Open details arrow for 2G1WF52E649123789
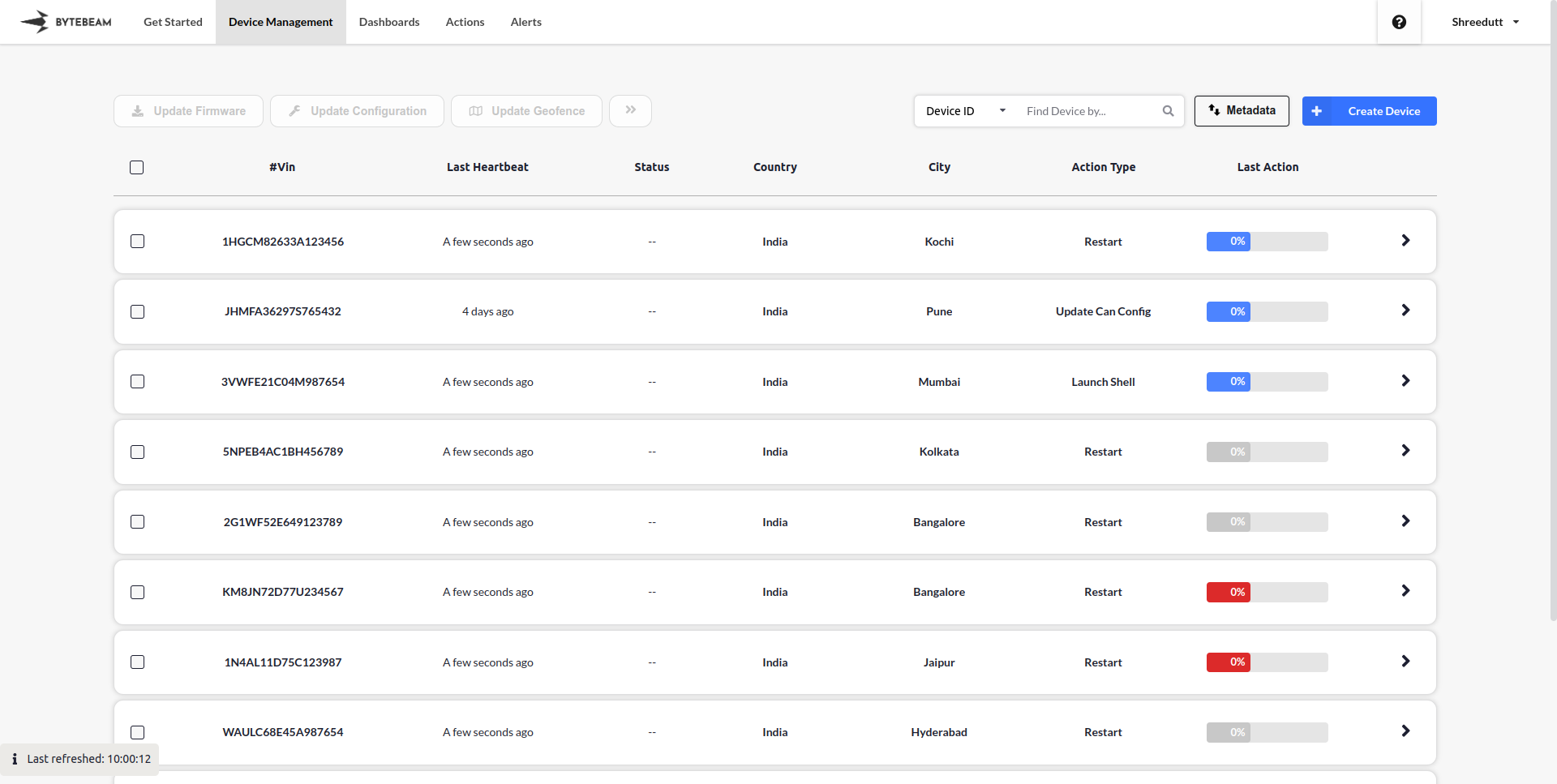This screenshot has height=784, width=1557. coord(1405,521)
